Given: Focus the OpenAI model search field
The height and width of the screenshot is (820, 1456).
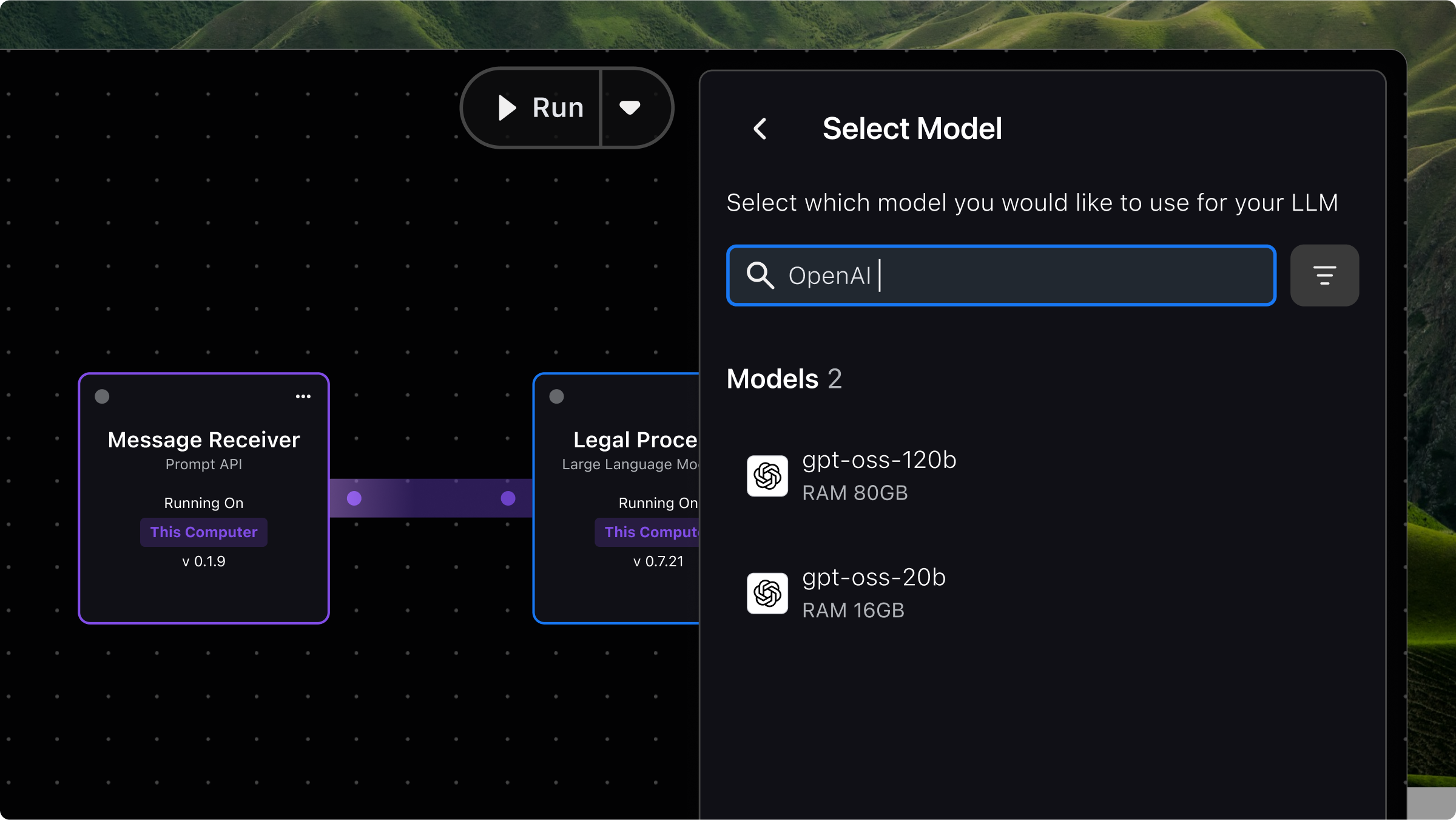Looking at the screenshot, I should pos(1001,276).
